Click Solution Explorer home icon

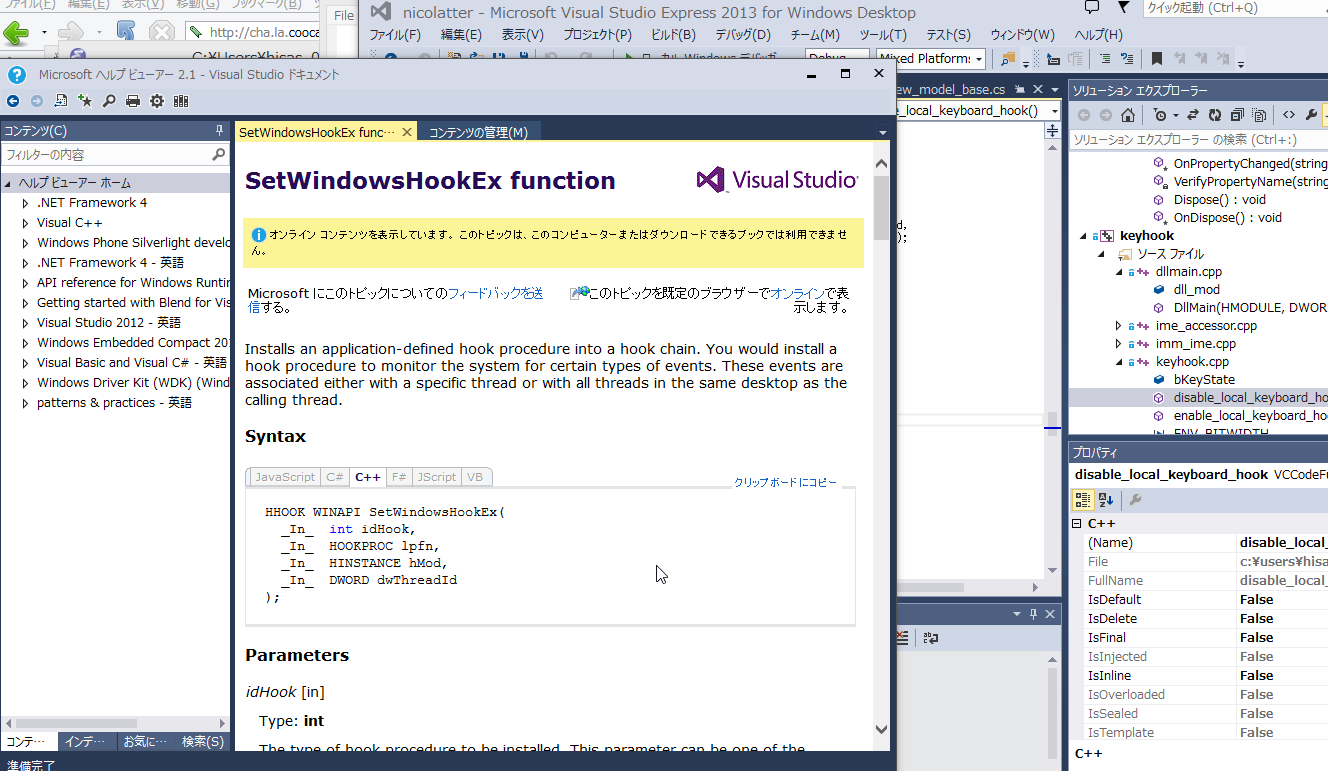(x=1127, y=115)
